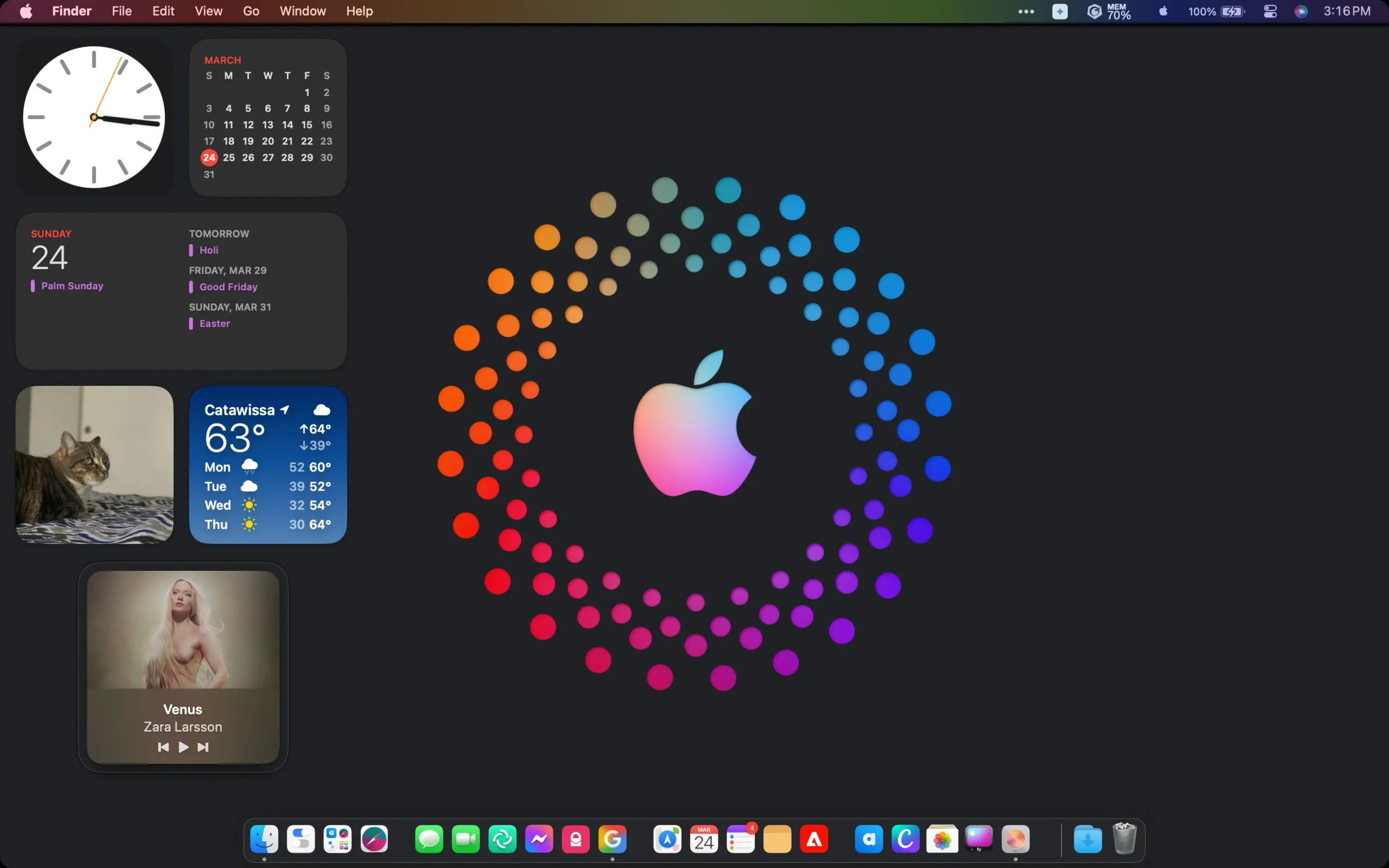Image resolution: width=1389 pixels, height=868 pixels.
Task: Click the Thu forecast row in weather
Action: click(x=268, y=524)
